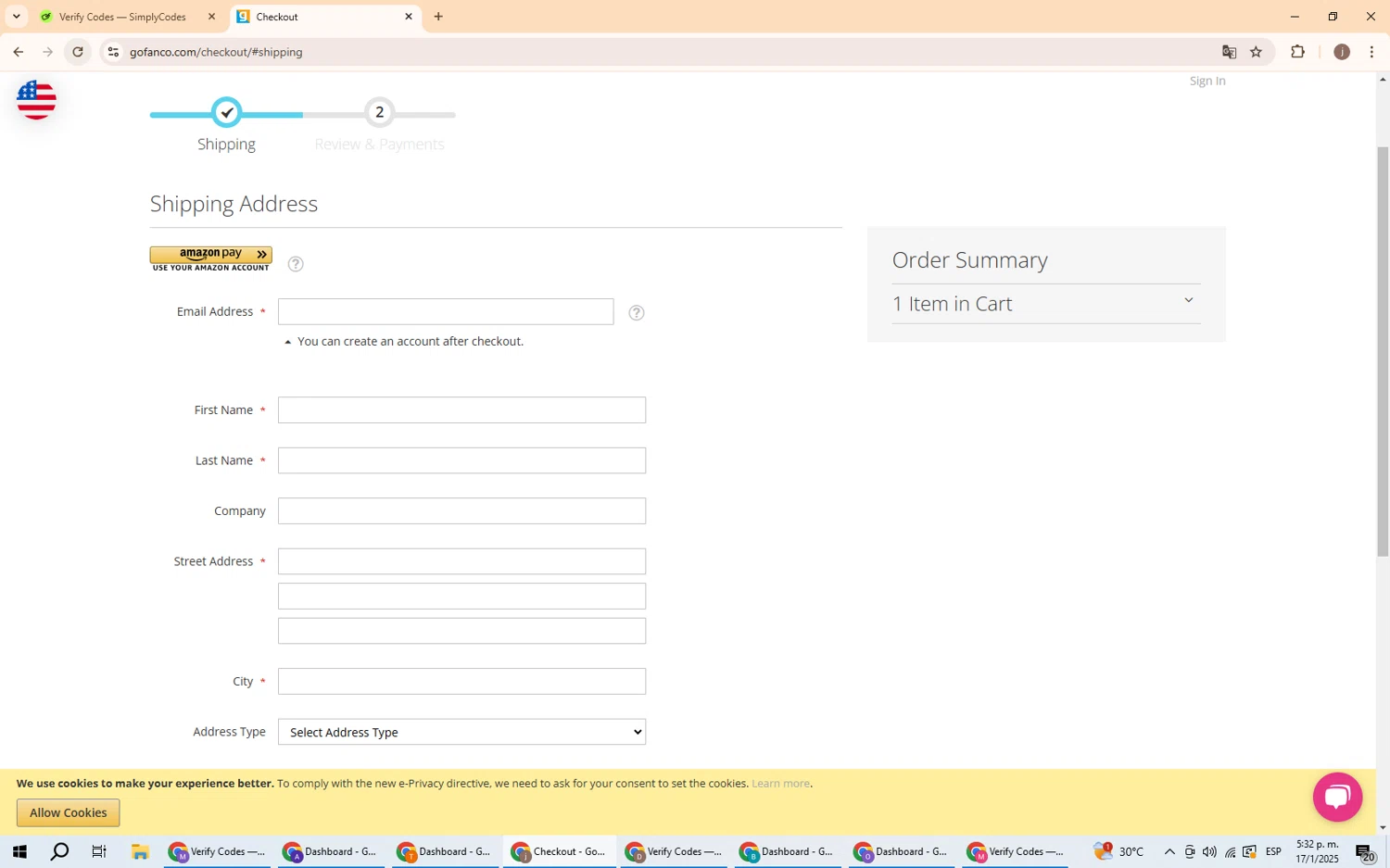This screenshot has width=1390, height=868.
Task: View site information icon in address bar
Action: click(x=113, y=52)
